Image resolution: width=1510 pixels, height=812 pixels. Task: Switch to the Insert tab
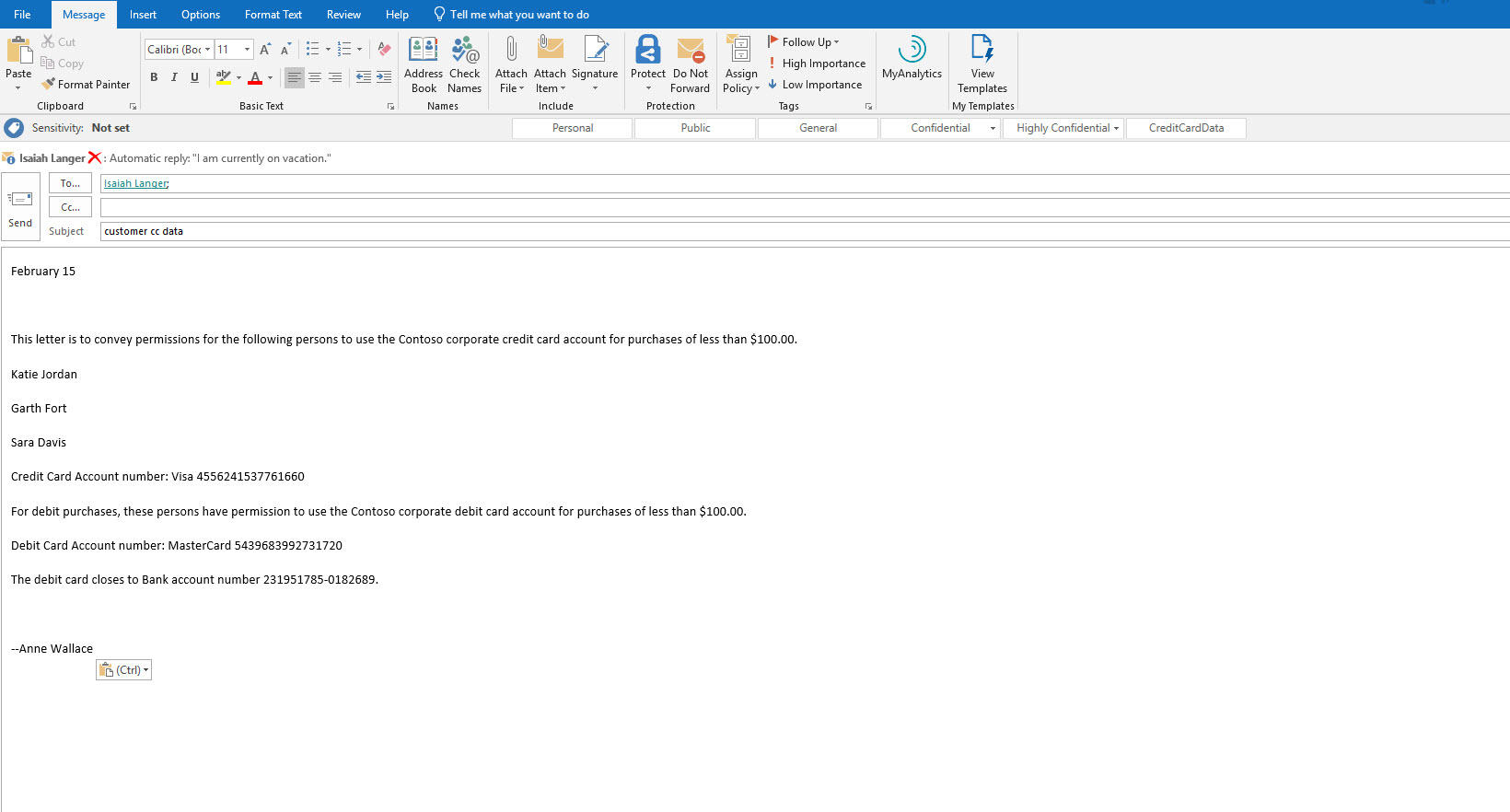143,15
